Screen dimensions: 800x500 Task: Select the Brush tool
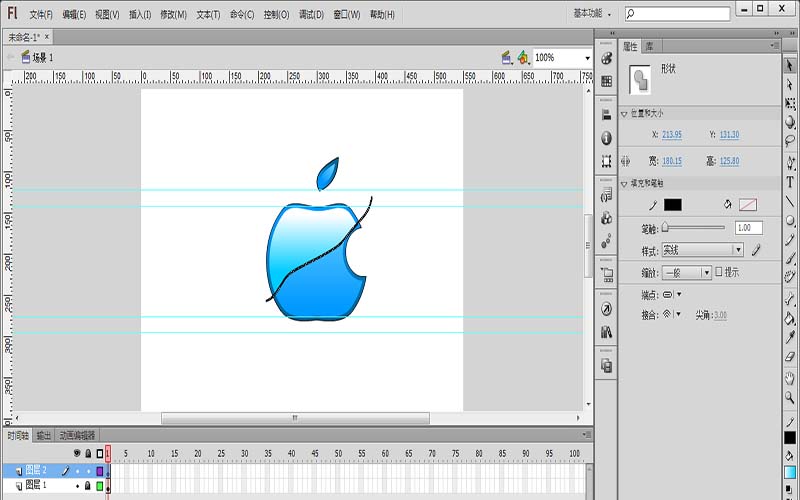click(790, 258)
